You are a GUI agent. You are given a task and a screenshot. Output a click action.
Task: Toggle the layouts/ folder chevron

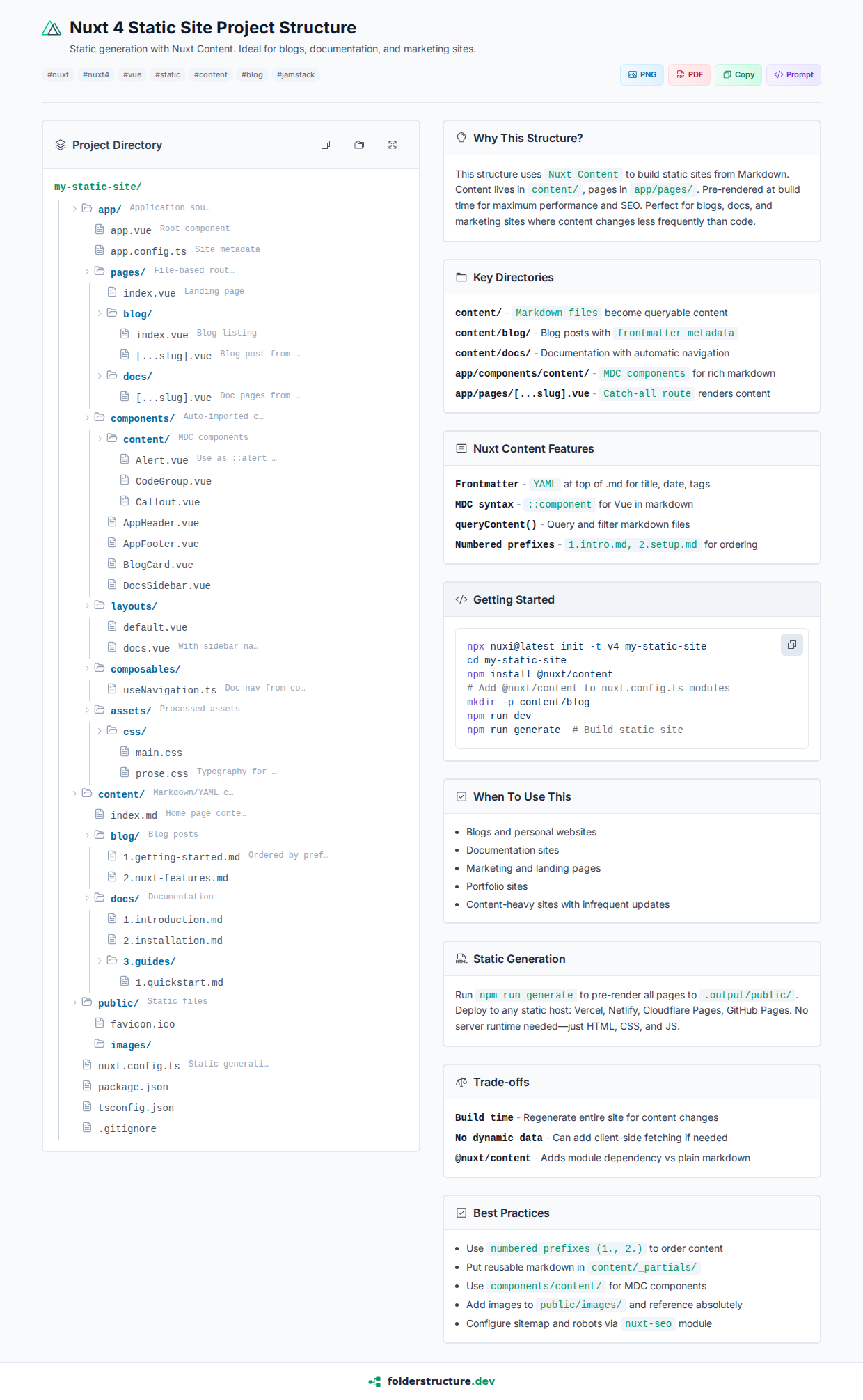pos(87,606)
